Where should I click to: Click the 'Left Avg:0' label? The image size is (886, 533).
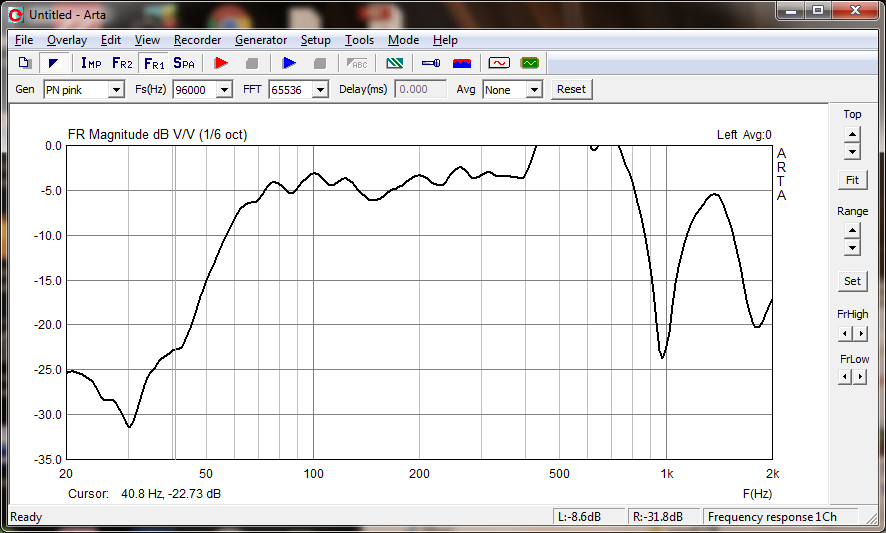pos(744,135)
